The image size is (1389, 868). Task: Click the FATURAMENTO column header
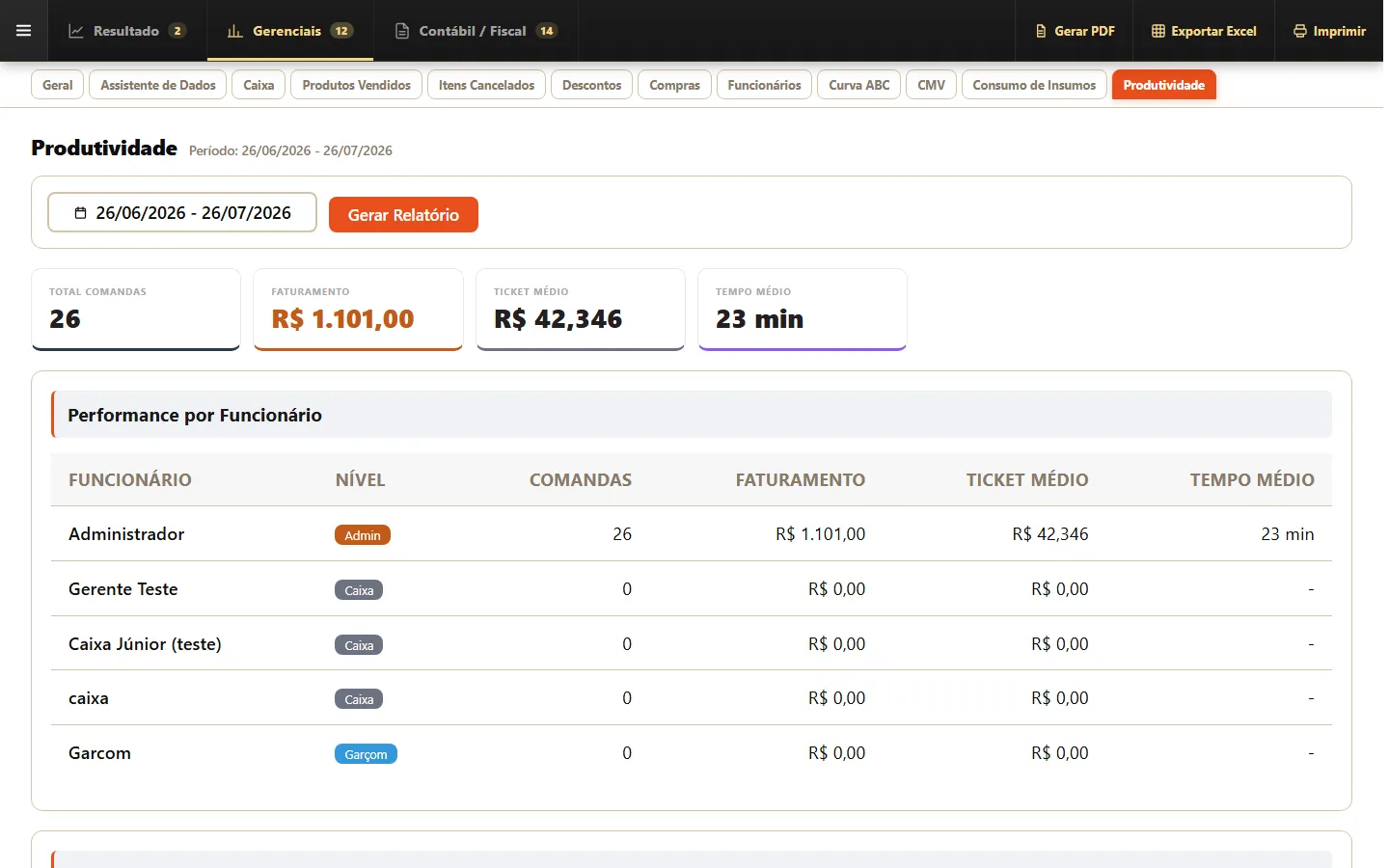point(801,480)
